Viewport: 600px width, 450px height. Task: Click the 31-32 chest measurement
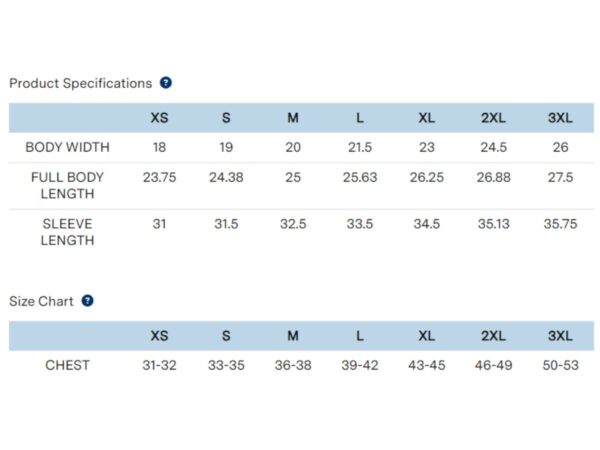159,365
